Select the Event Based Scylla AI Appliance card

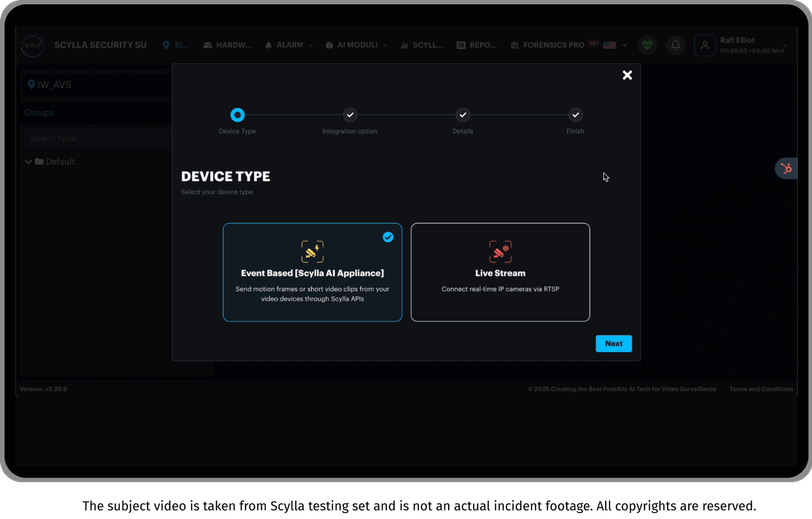pyautogui.click(x=312, y=272)
